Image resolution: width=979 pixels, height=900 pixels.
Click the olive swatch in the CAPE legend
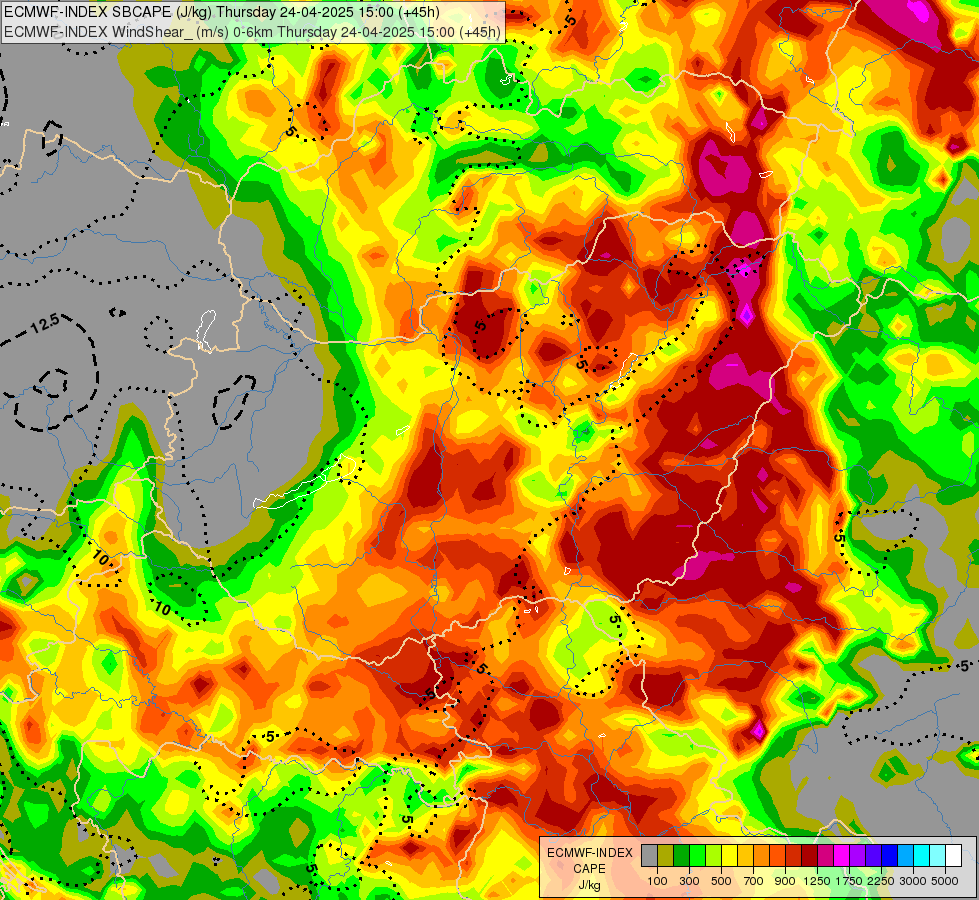(666, 855)
